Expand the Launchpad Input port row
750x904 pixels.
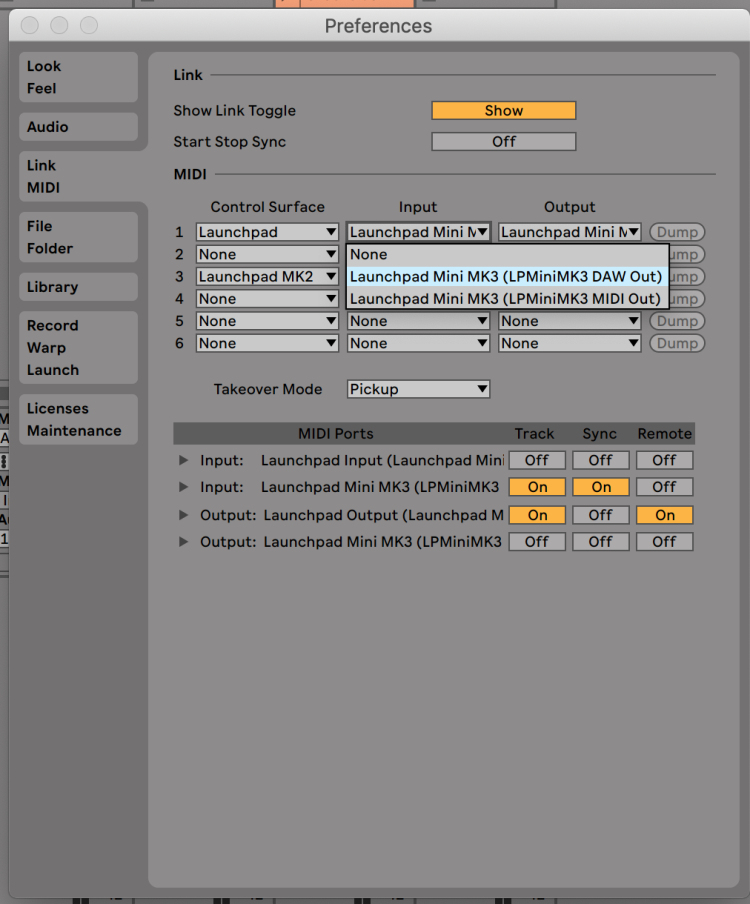pyautogui.click(x=183, y=460)
